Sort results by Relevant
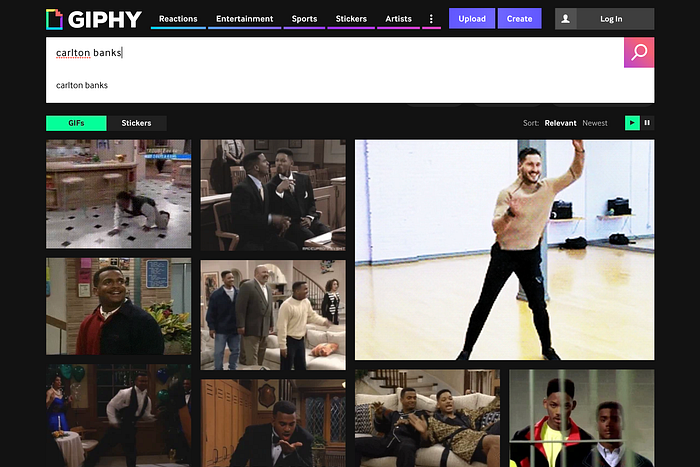This screenshot has height=467, width=700. (560, 123)
